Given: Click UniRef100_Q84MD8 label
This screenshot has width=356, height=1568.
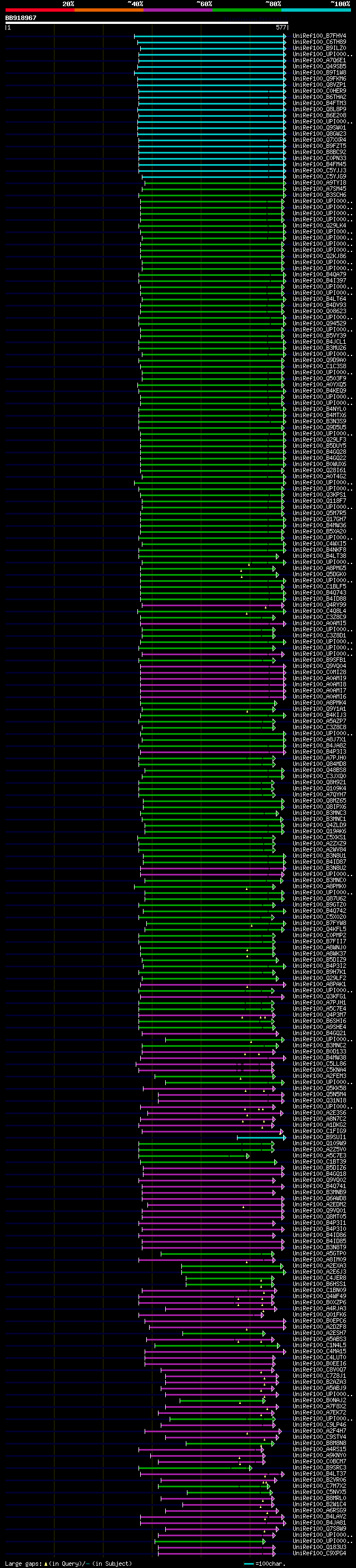Looking at the screenshot, I should pos(319,764).
